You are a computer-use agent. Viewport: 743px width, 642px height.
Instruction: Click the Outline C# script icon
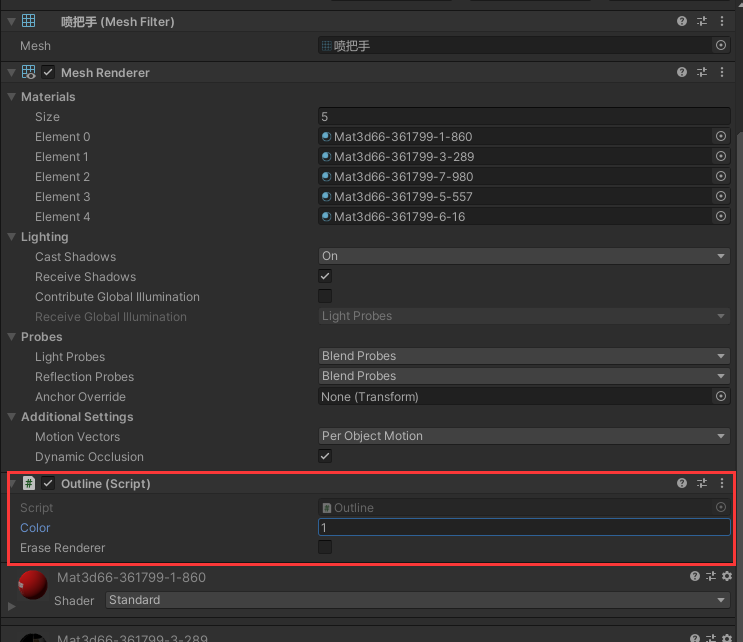[x=29, y=483]
